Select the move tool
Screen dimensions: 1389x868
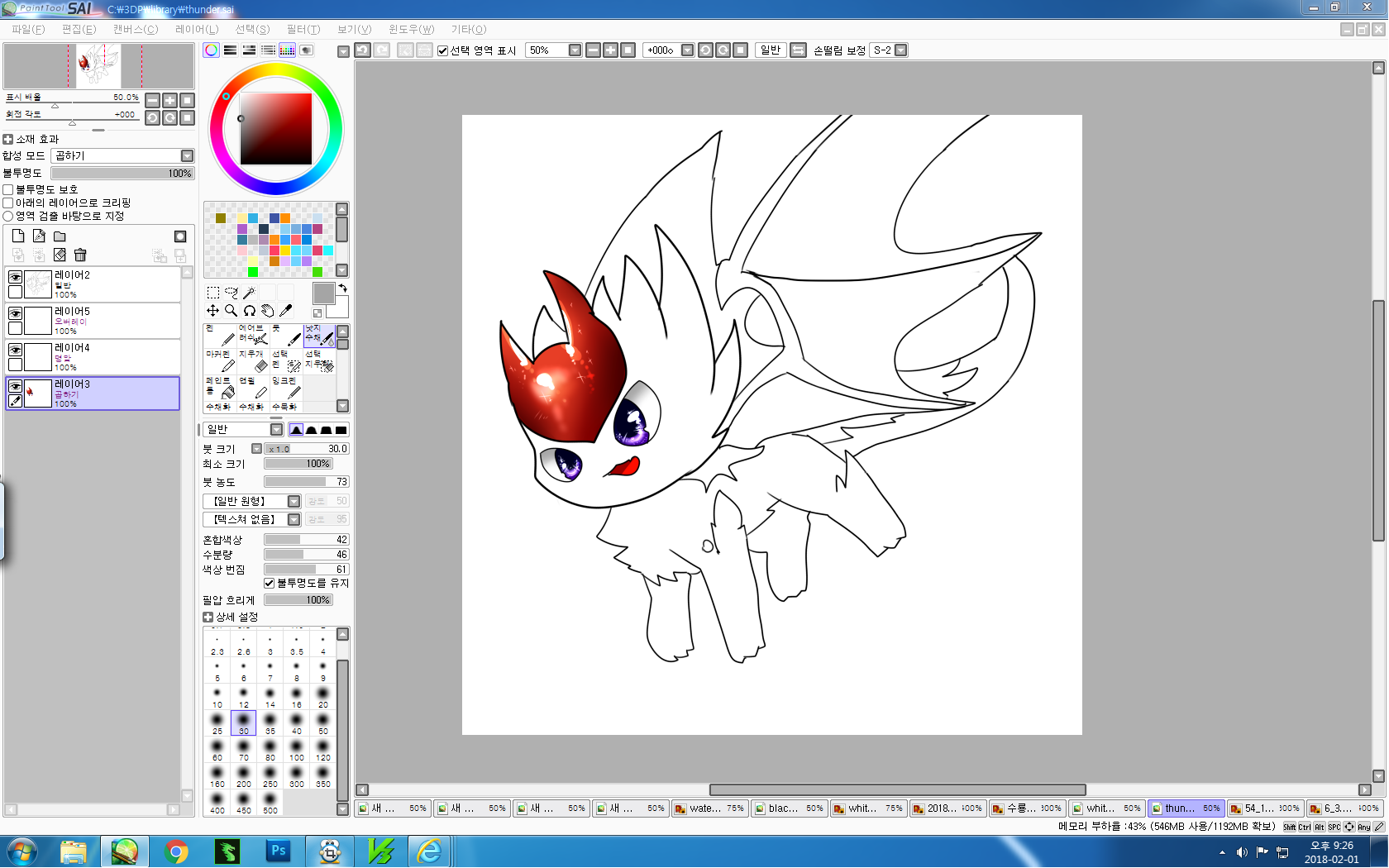click(x=212, y=311)
